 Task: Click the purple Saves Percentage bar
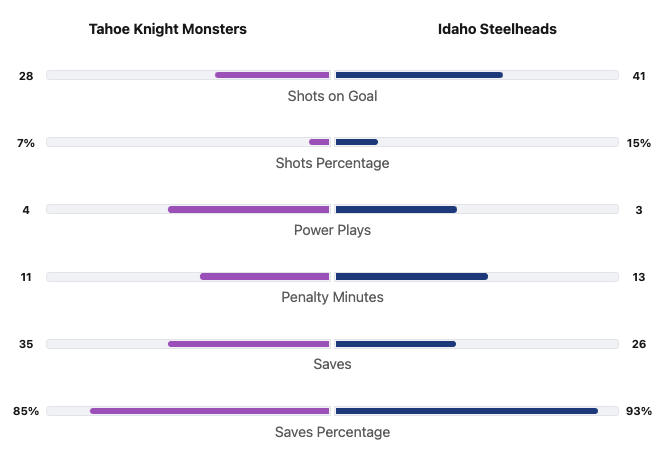209,410
